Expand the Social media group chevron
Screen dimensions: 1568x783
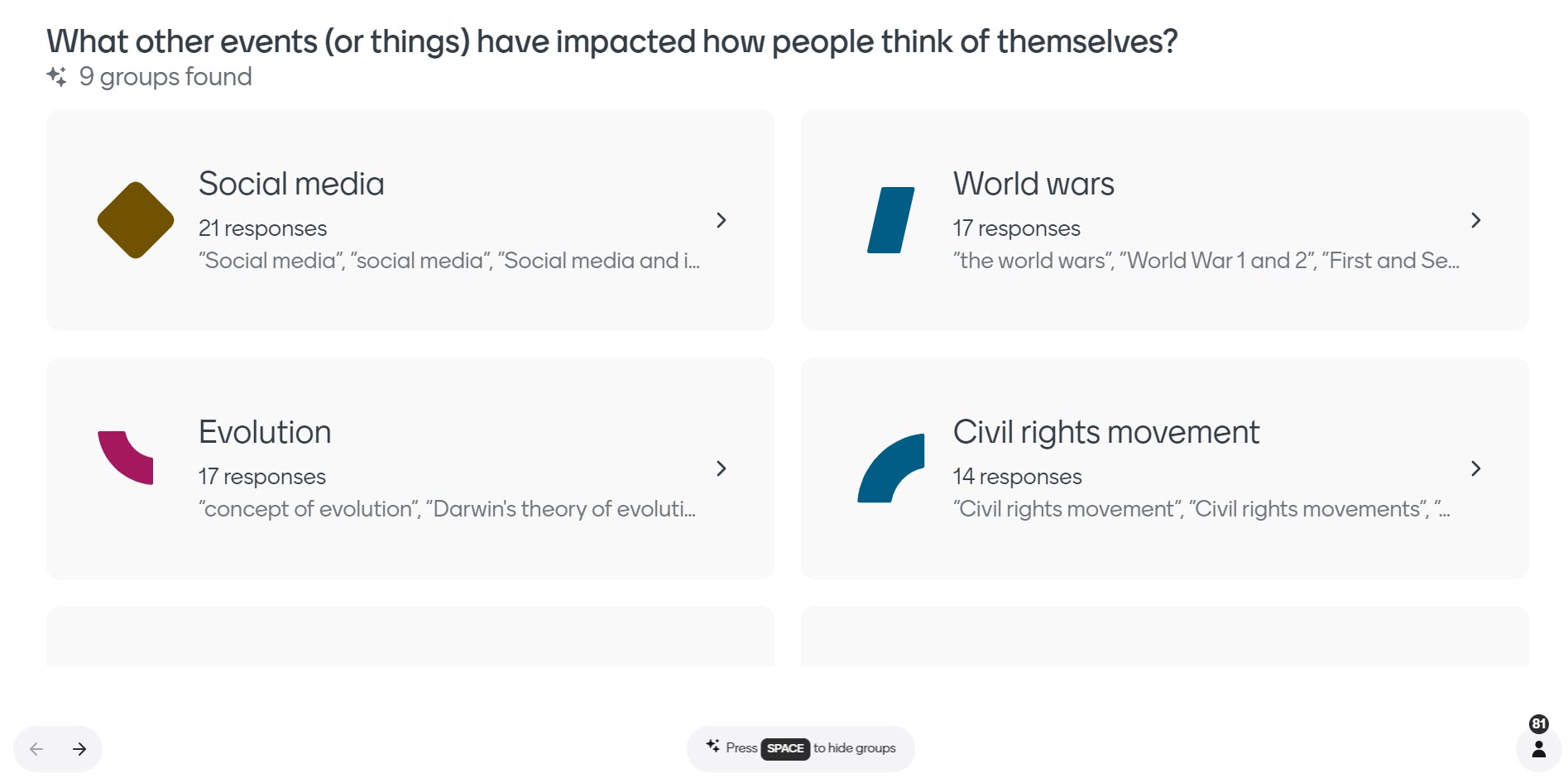pos(721,220)
